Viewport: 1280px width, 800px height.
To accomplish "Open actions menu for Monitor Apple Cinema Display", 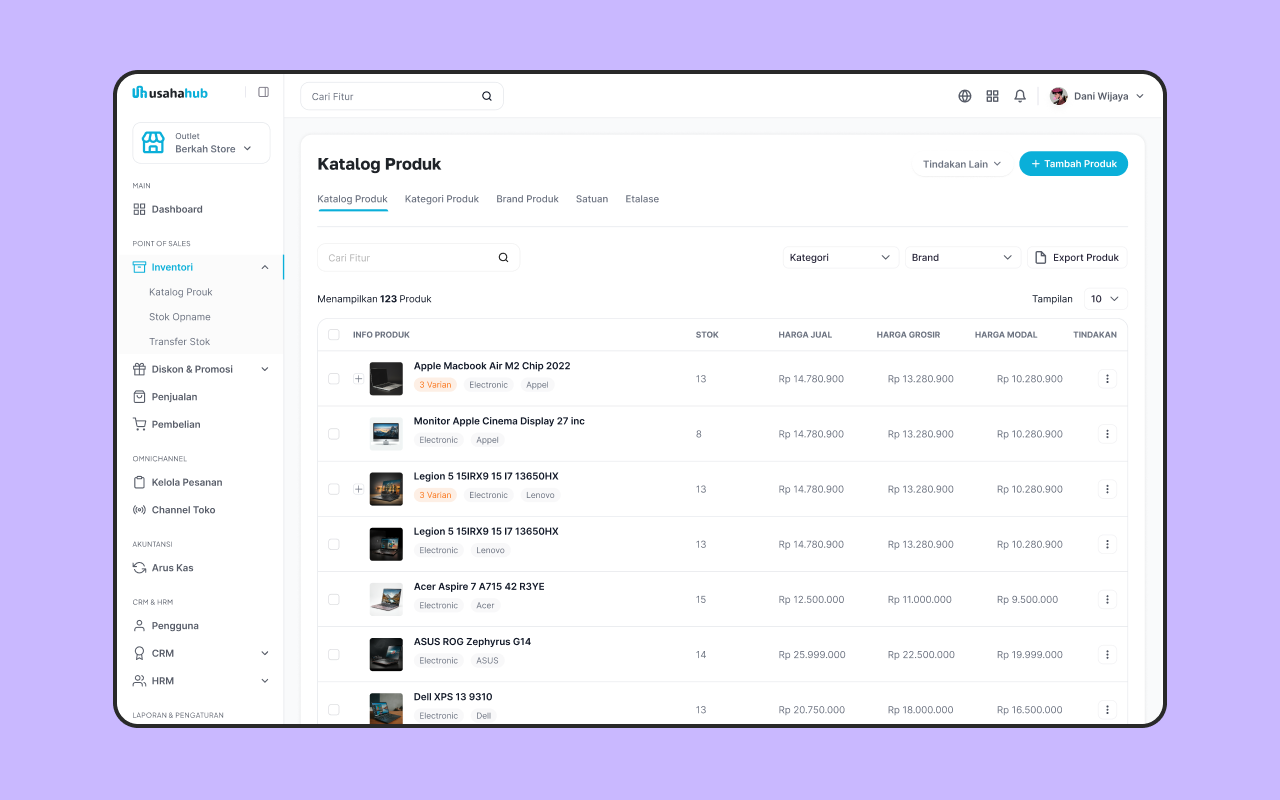I will coord(1107,434).
